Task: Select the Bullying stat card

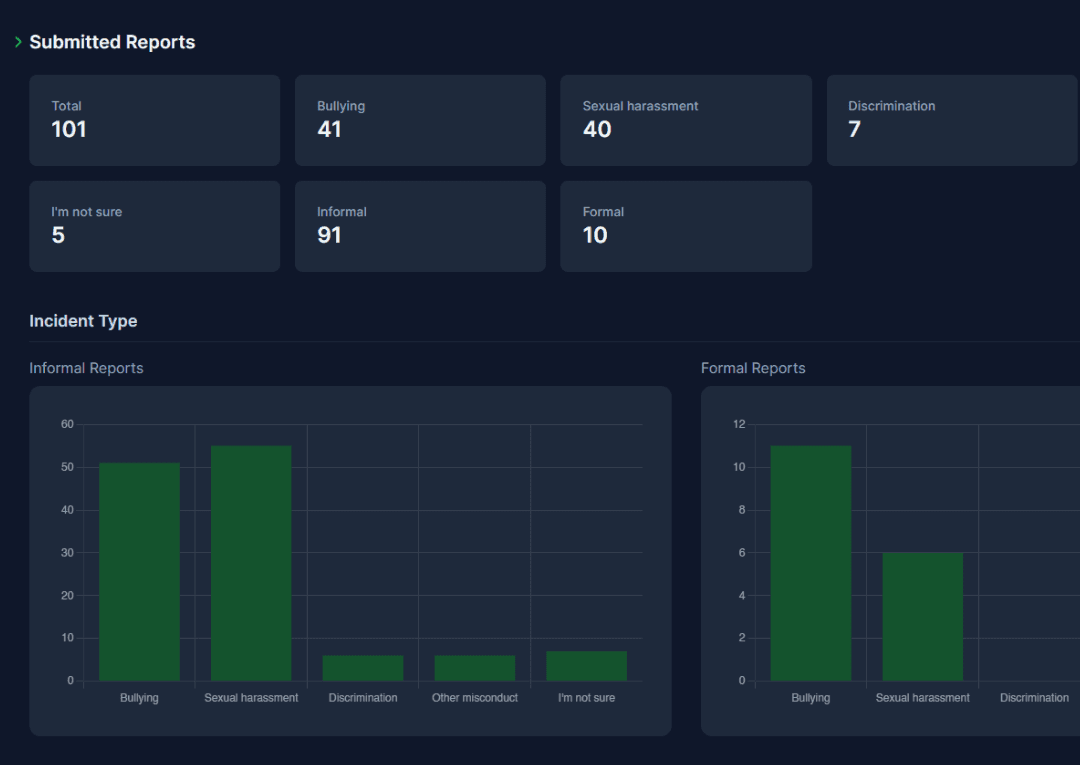Action: tap(420, 120)
